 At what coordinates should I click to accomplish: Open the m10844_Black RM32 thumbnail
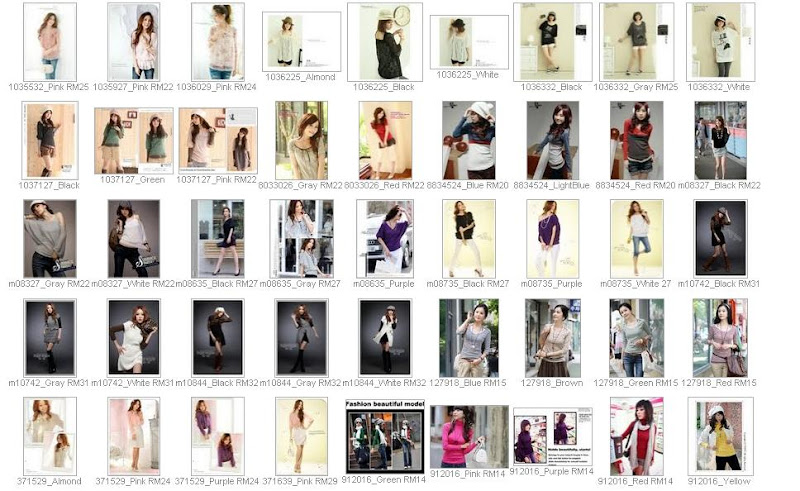[x=217, y=338]
